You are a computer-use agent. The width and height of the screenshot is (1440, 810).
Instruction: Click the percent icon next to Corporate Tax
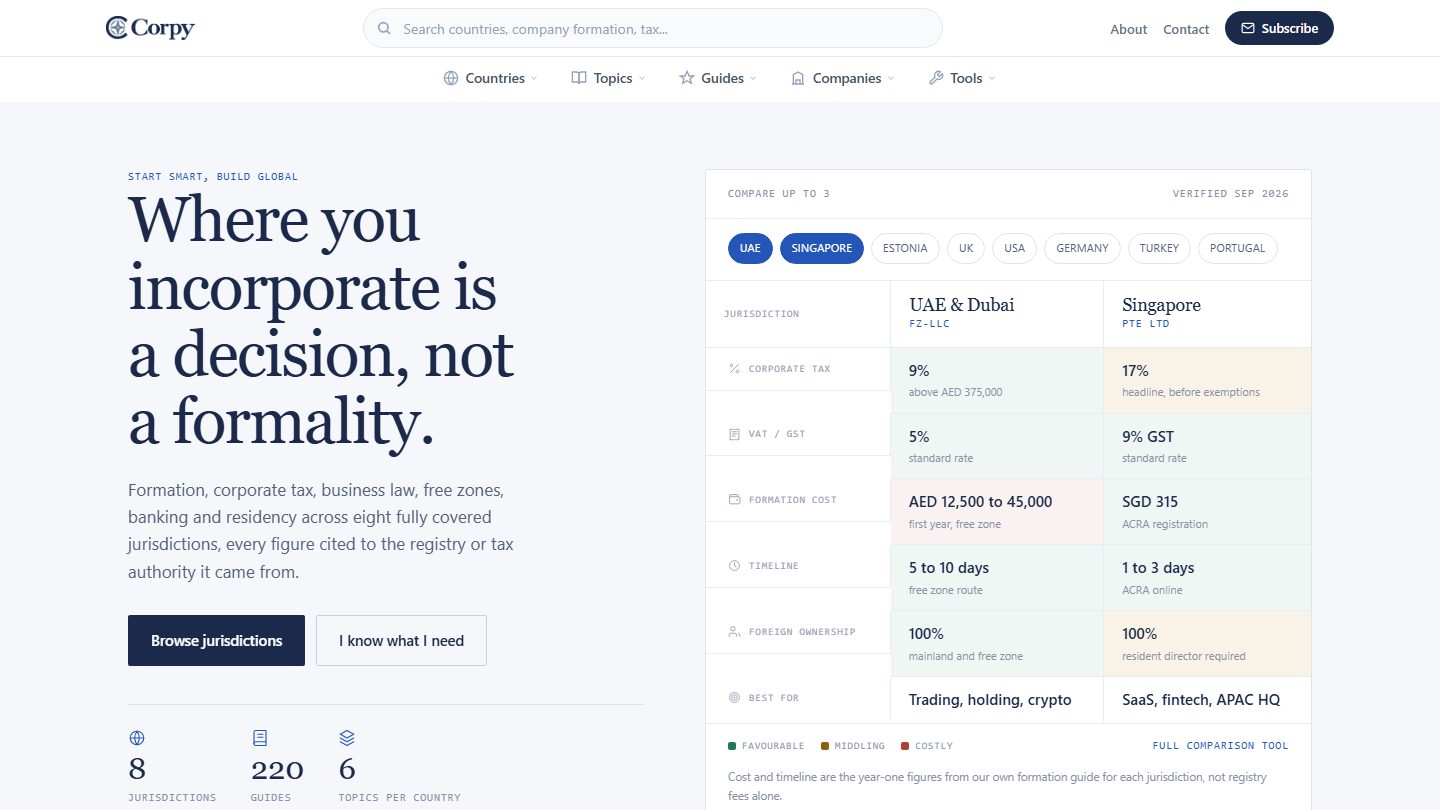click(735, 369)
